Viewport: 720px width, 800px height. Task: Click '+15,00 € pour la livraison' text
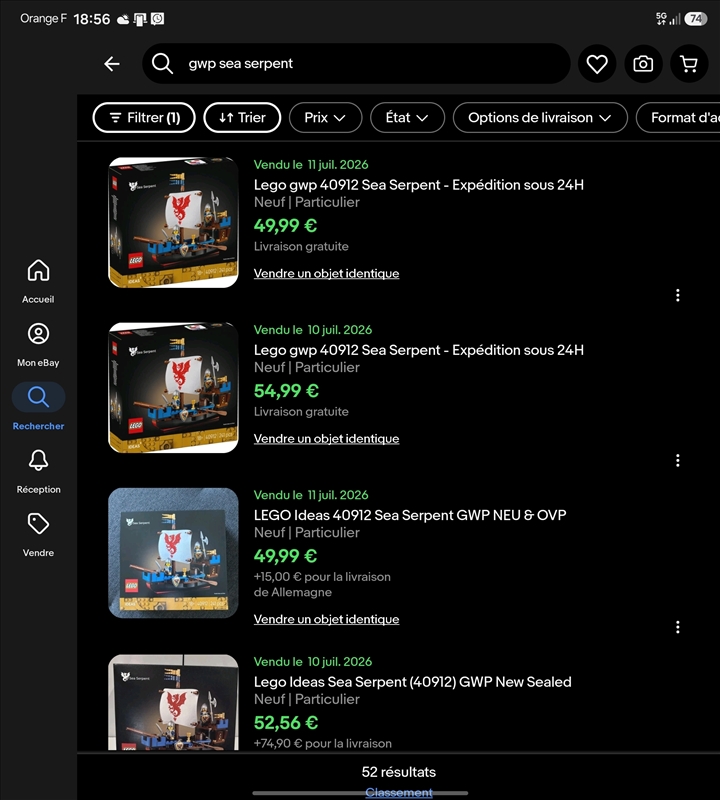point(322,577)
